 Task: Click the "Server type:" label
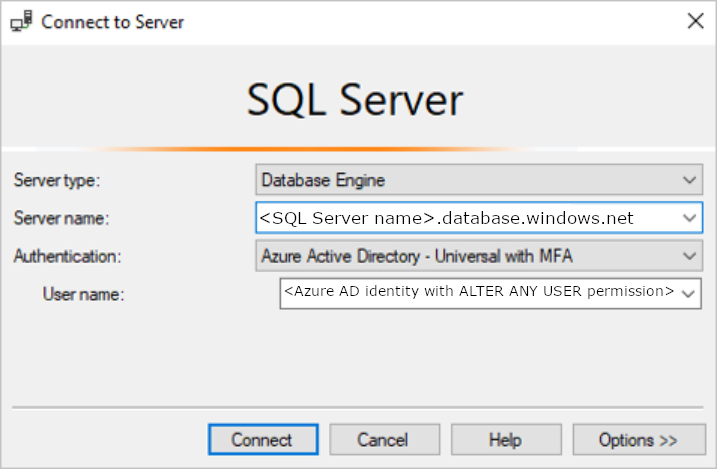[58, 181]
